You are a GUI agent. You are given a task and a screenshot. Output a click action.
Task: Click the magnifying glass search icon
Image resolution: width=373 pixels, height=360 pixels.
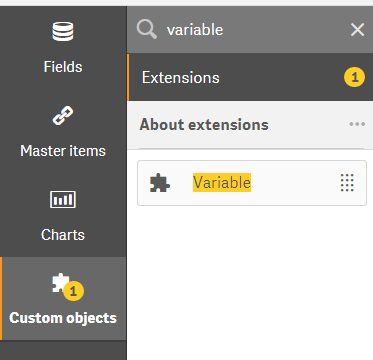point(147,29)
